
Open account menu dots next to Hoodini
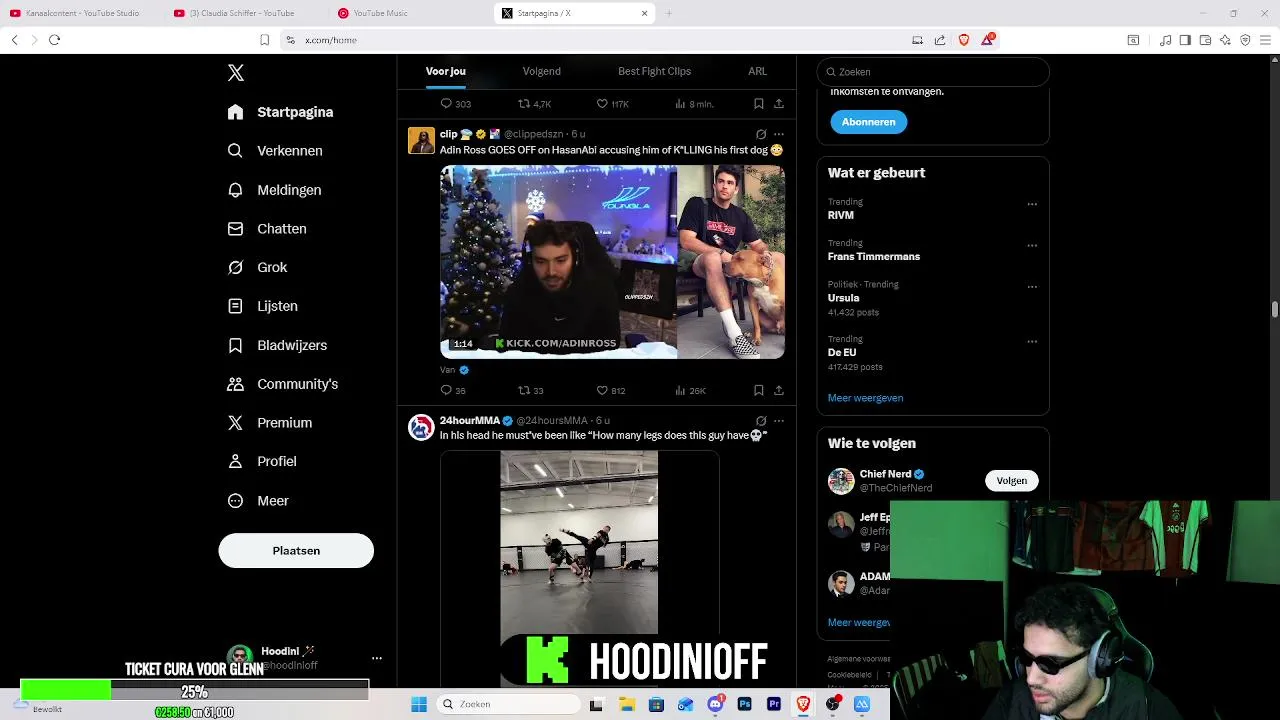377,658
